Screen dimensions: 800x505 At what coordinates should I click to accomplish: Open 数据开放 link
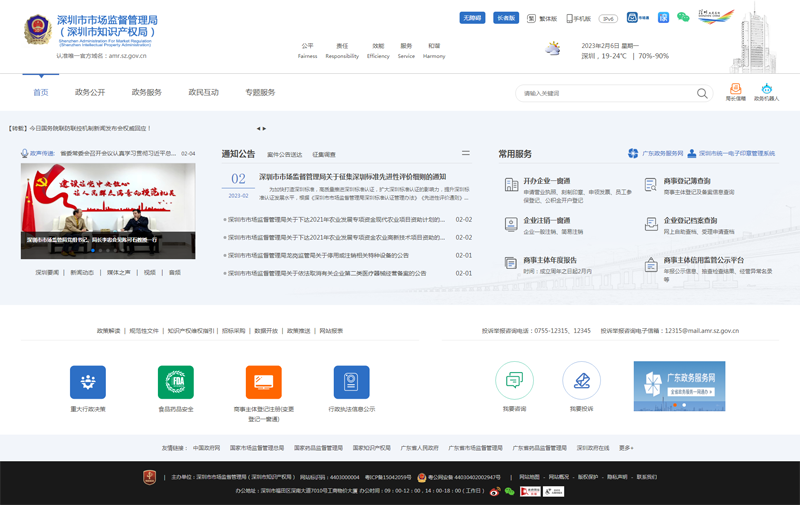pos(266,331)
